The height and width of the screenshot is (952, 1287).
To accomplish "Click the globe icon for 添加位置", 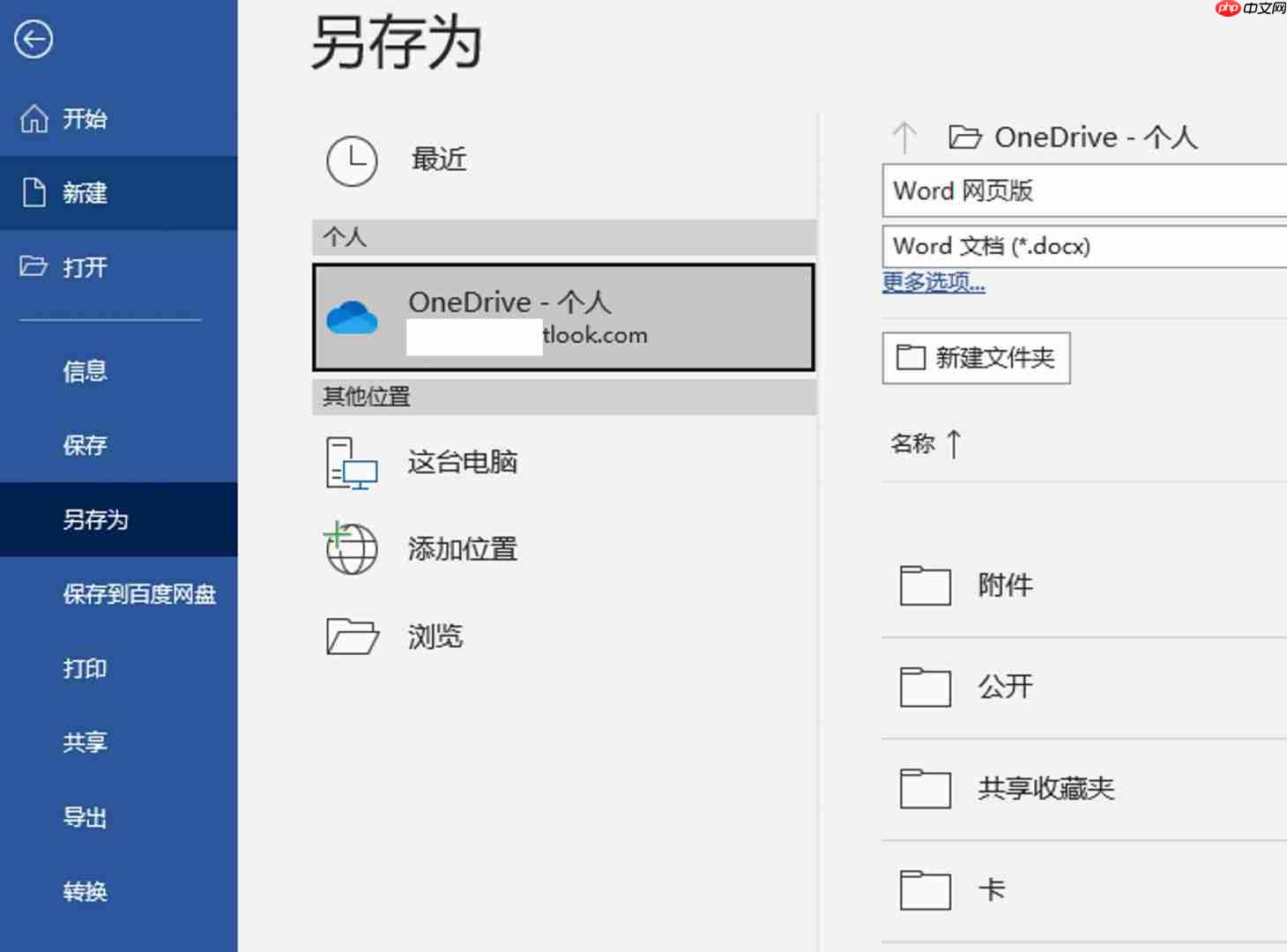I will [351, 547].
